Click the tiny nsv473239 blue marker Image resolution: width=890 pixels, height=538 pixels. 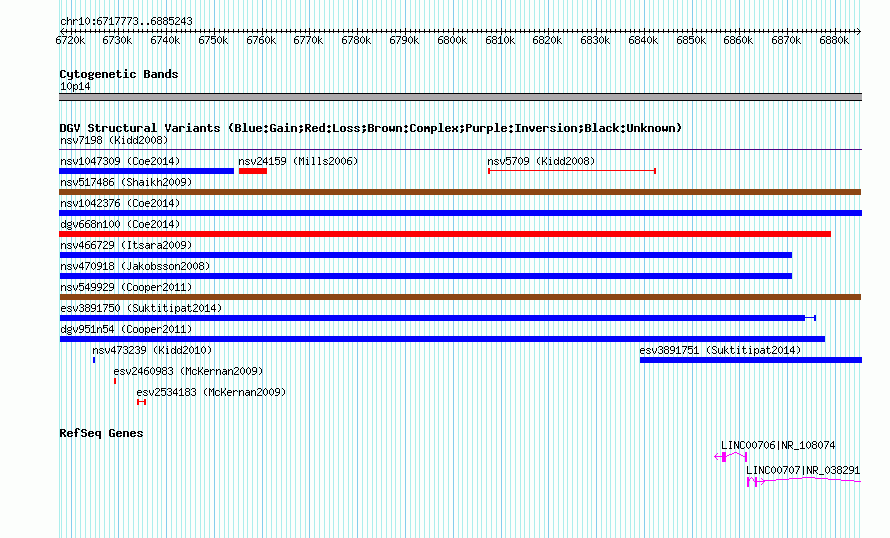[94, 360]
